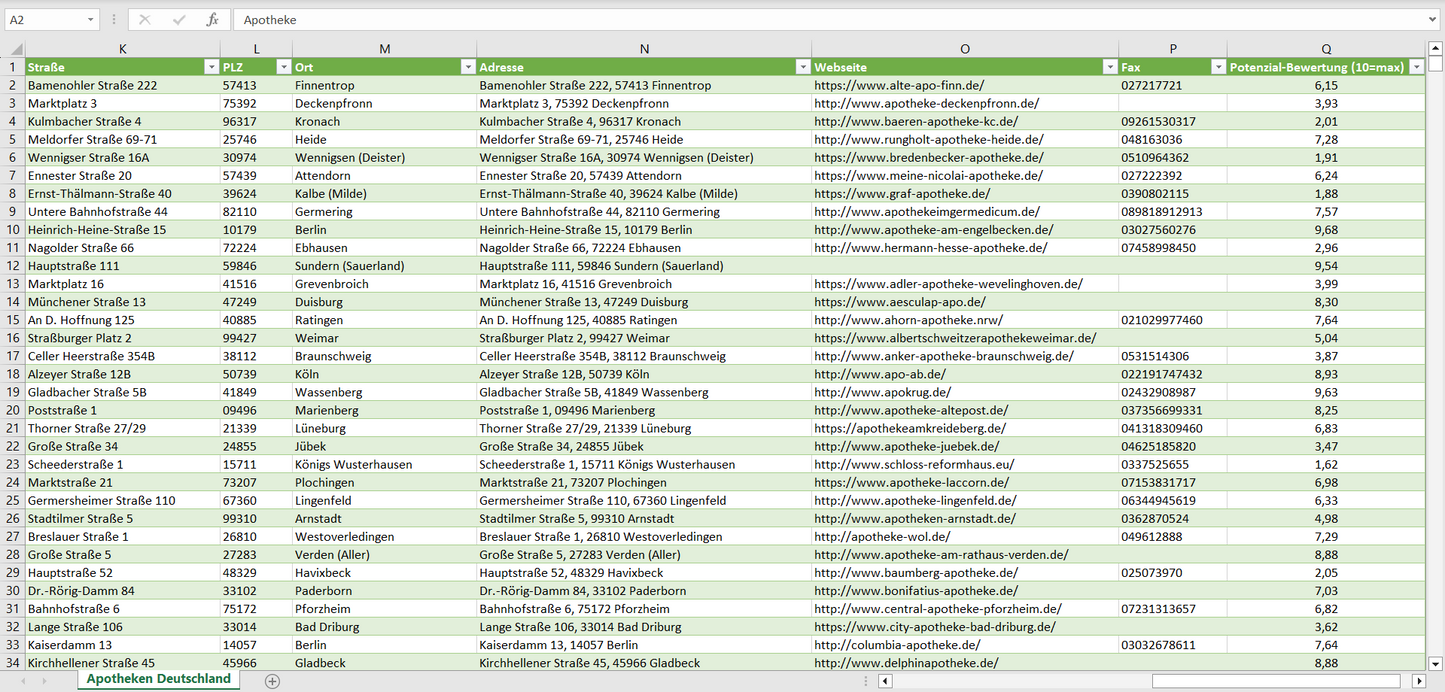The height and width of the screenshot is (692, 1445).
Task: Click the vertical scrollbar up arrow
Action: 1436,48
